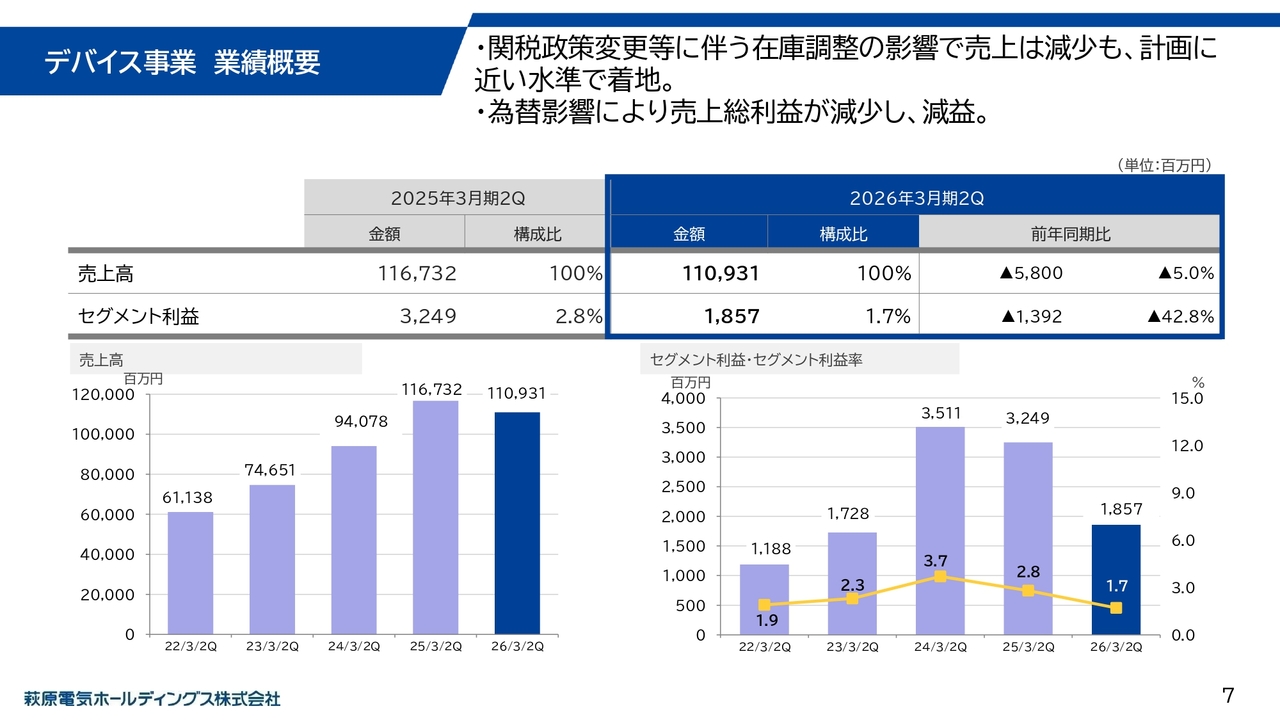The height and width of the screenshot is (720, 1280).
Task: Click the 前年同期比 column header
Action: 1070,235
